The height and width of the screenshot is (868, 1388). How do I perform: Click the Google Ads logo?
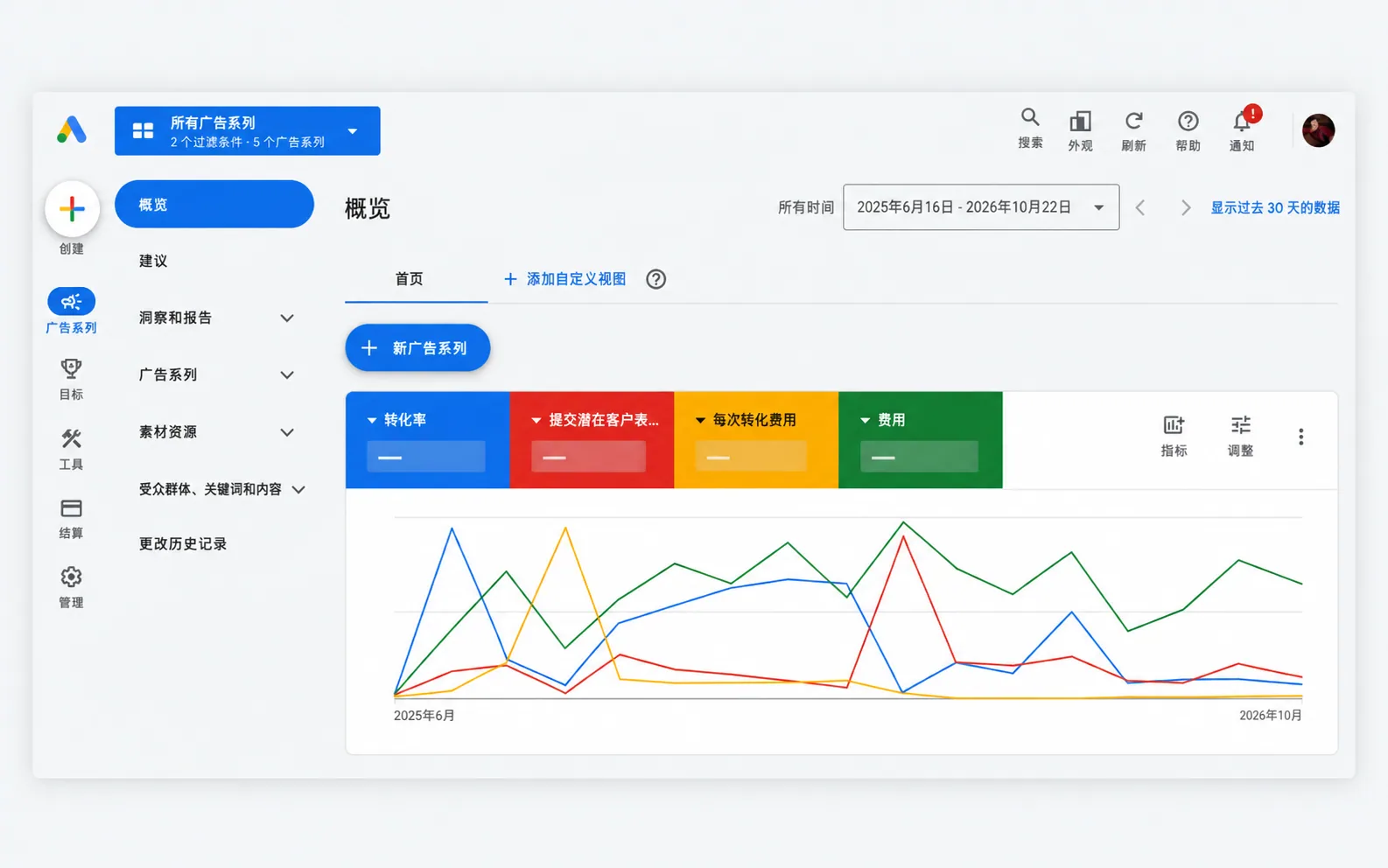(x=72, y=130)
